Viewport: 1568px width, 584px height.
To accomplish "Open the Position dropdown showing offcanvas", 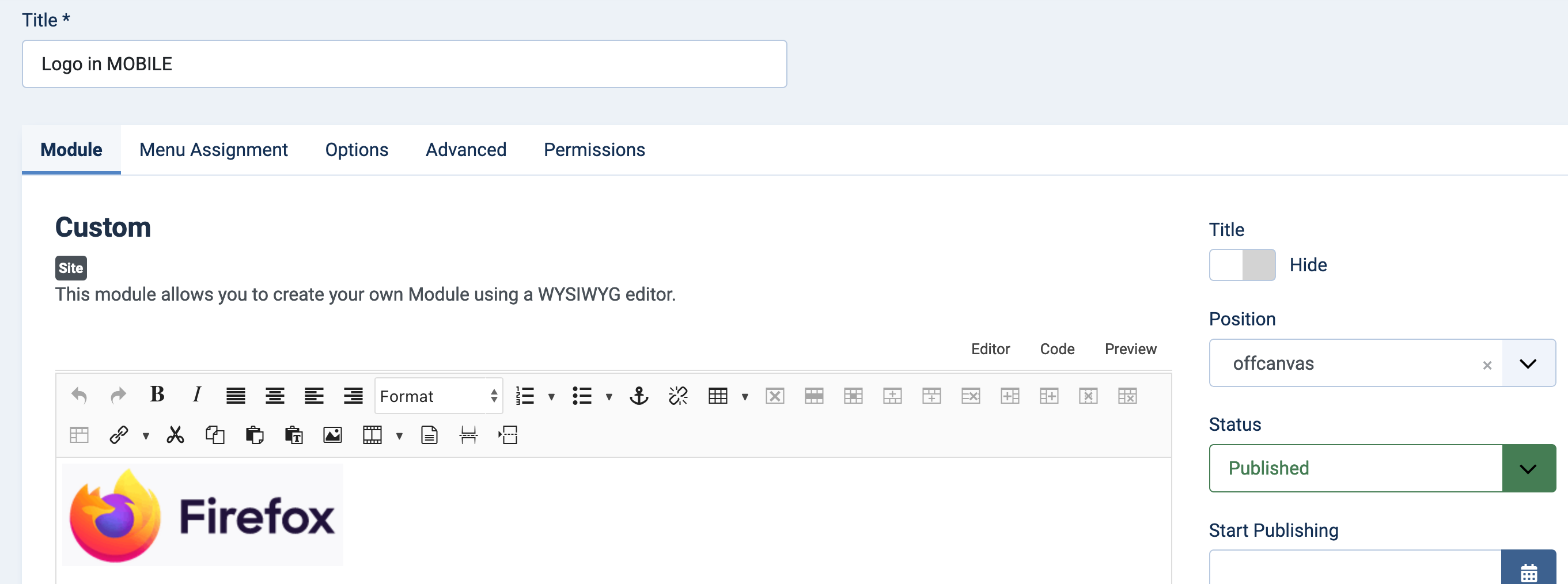I will 1528,363.
